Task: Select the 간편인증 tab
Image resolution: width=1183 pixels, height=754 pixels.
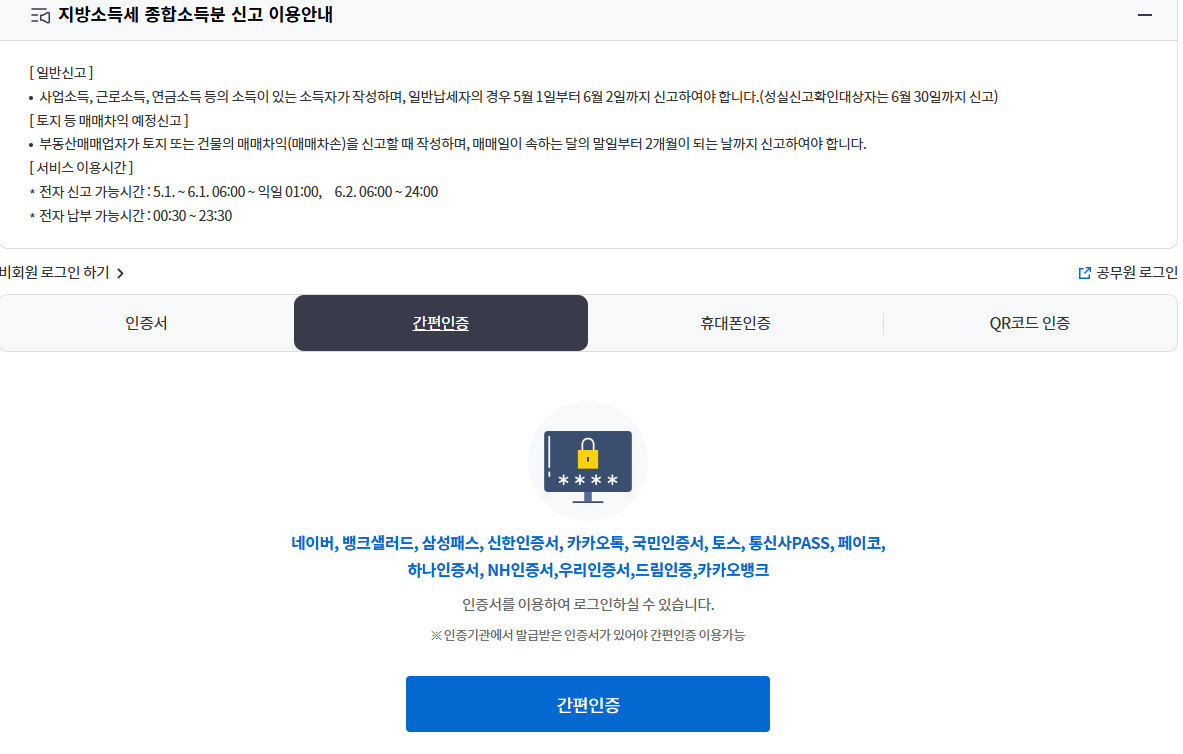Action: [441, 323]
